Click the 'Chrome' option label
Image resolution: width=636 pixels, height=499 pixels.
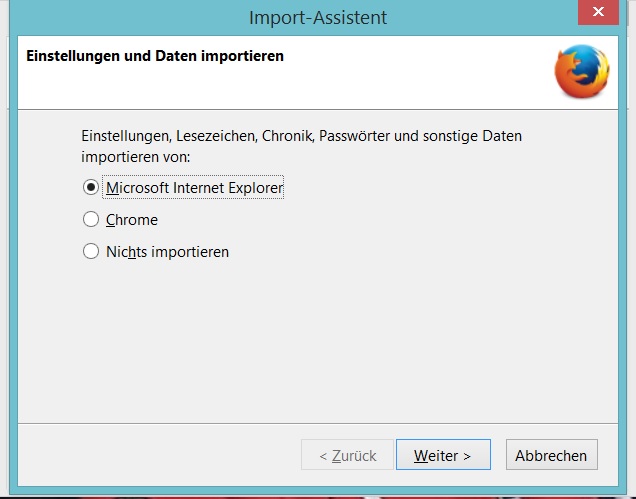[132, 220]
